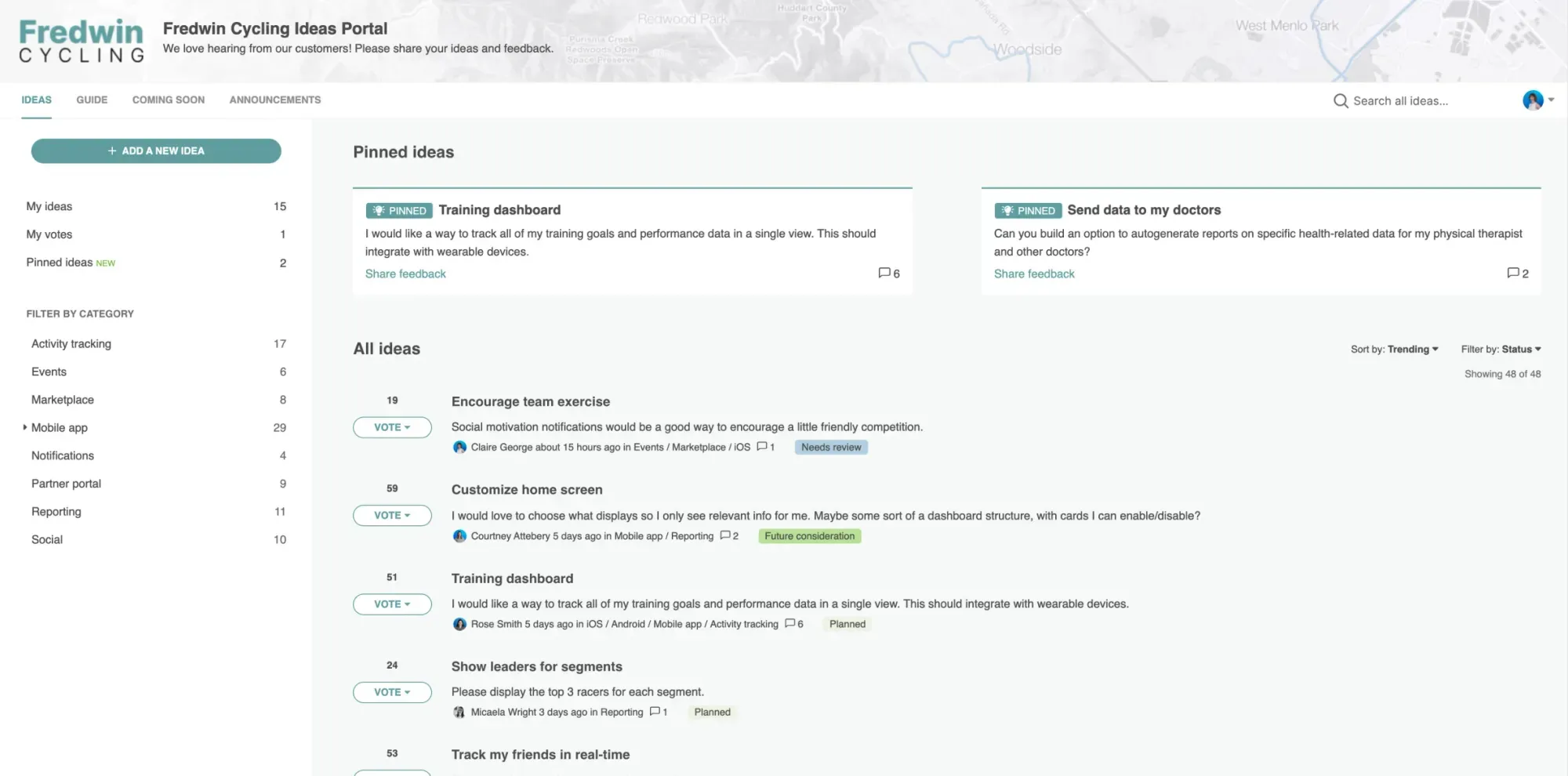Click Rose Smith's avatar on Training dashboard idea
1568x776 pixels.
pos(460,624)
